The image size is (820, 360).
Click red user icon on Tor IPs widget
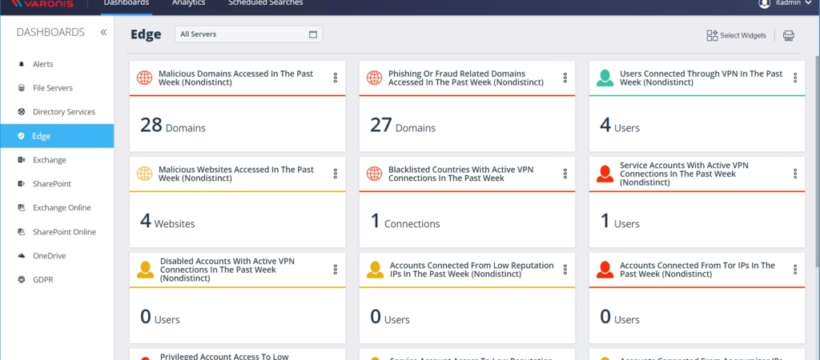(x=605, y=269)
